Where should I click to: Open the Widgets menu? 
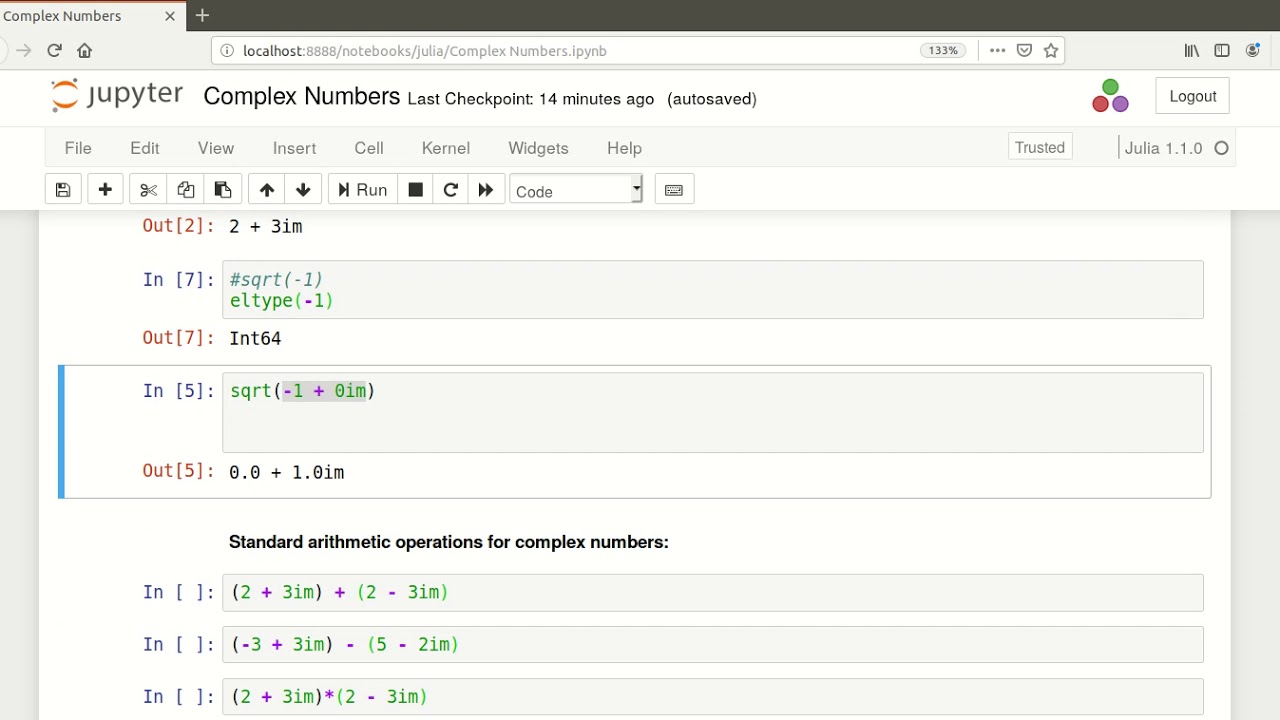(538, 148)
